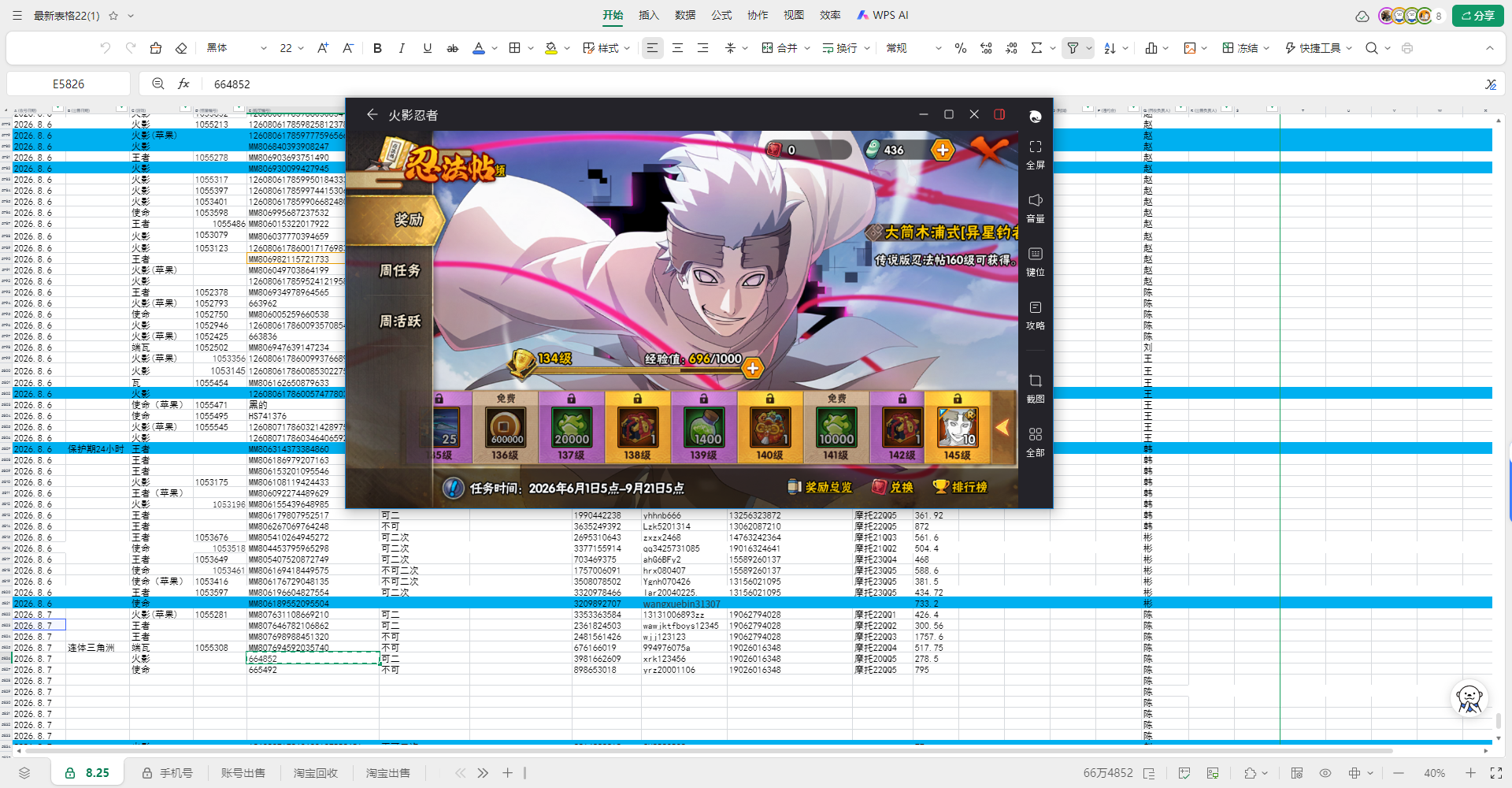1512x788 pixels.
Task: Apply the yellow fill color
Action: click(x=551, y=48)
